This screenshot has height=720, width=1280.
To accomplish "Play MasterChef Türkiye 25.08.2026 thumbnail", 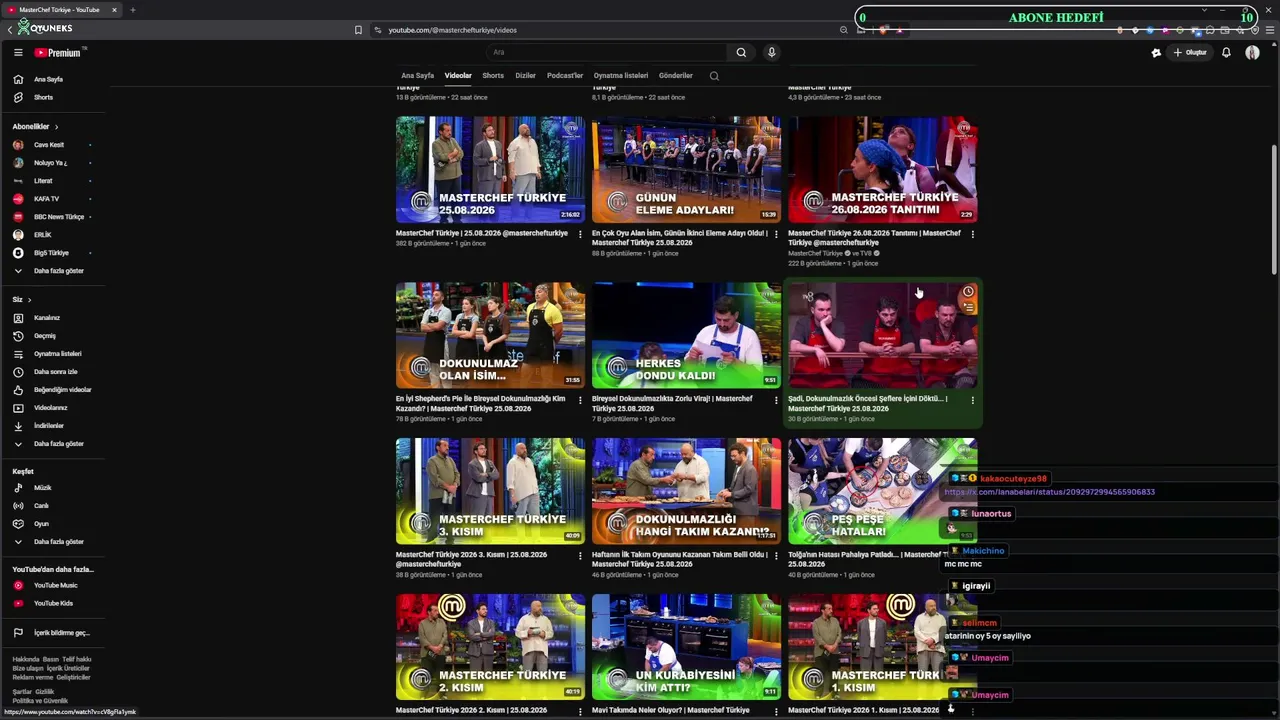I will [x=490, y=170].
